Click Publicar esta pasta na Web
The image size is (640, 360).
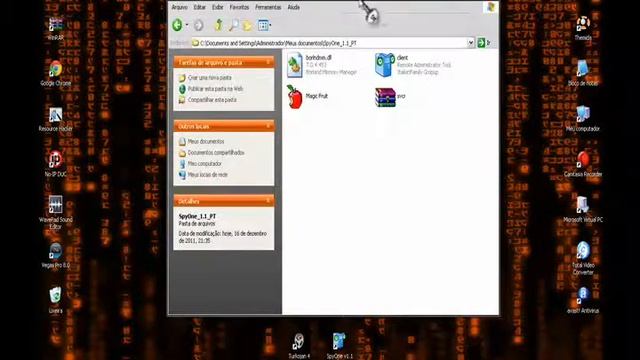pyautogui.click(x=215, y=89)
